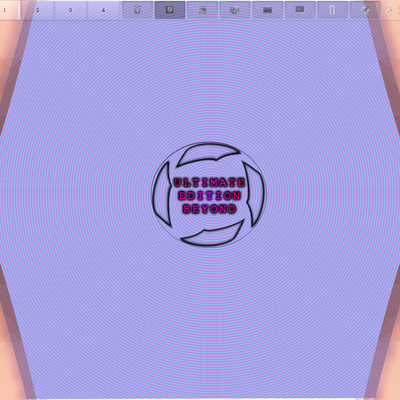Switch to workspace 3 in the pager

[x=70, y=10]
